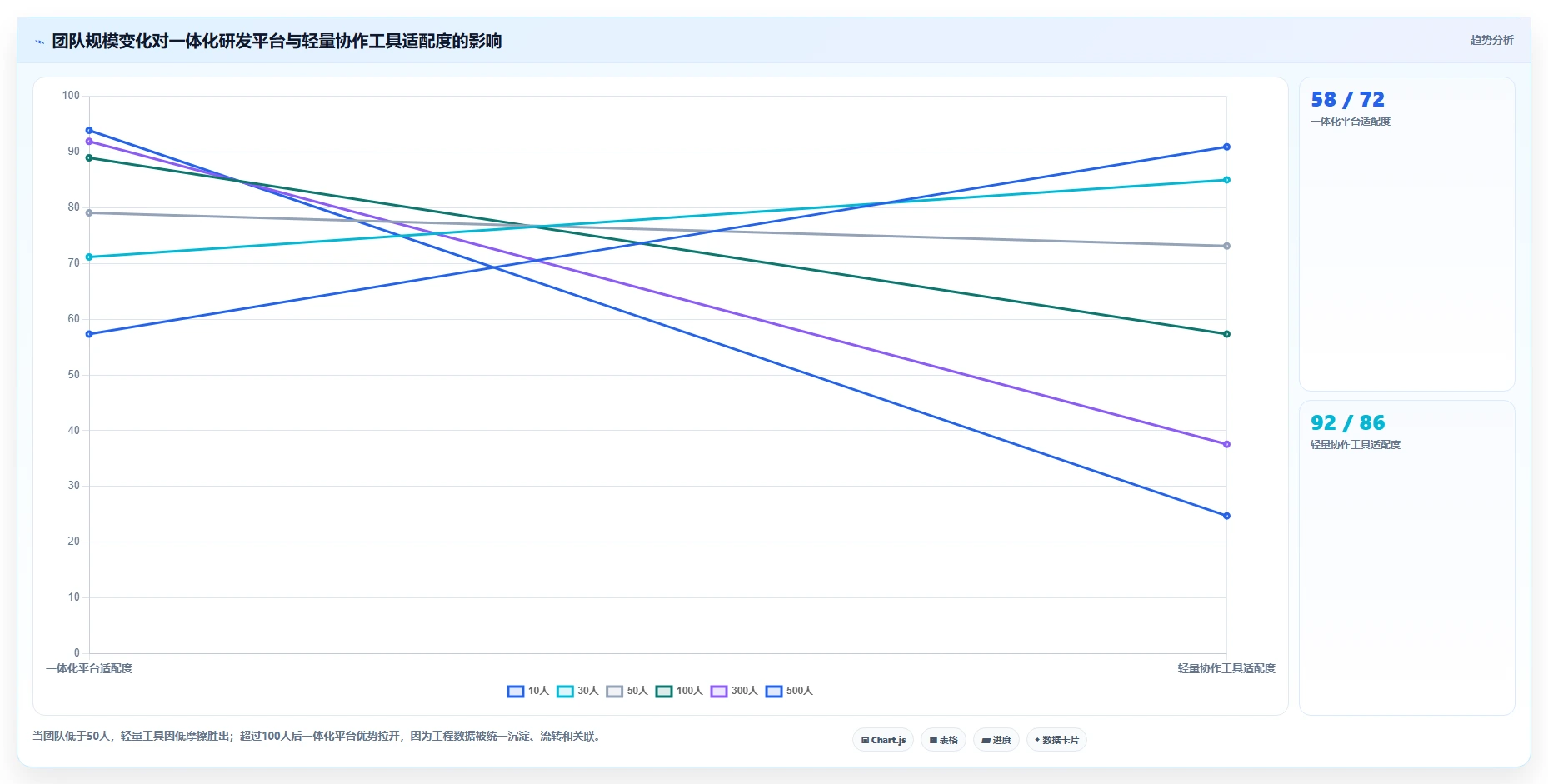Click the 轻量协作工具适配度 caption under 92 / 86

point(1356,445)
